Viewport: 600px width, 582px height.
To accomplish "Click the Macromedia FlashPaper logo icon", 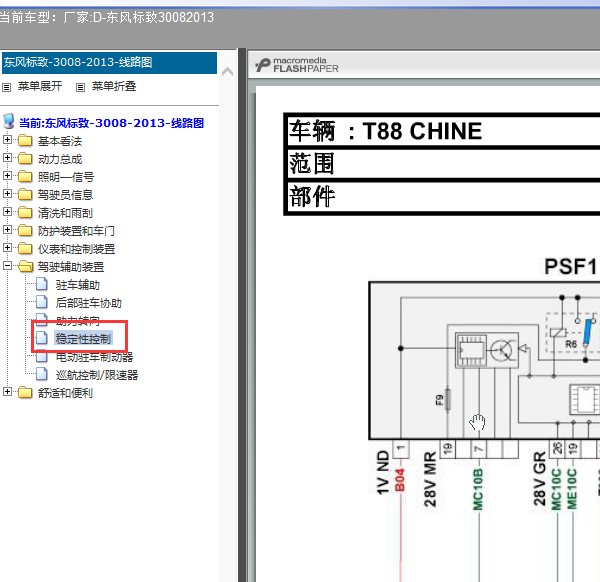I will pyautogui.click(x=263, y=65).
